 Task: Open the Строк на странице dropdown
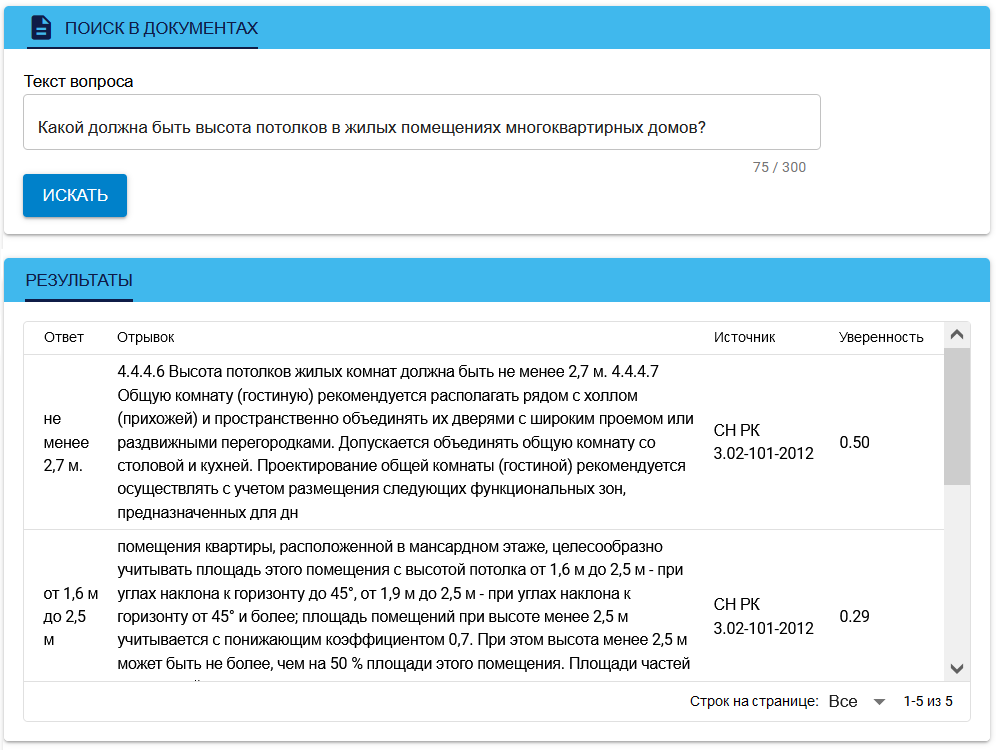point(857,701)
